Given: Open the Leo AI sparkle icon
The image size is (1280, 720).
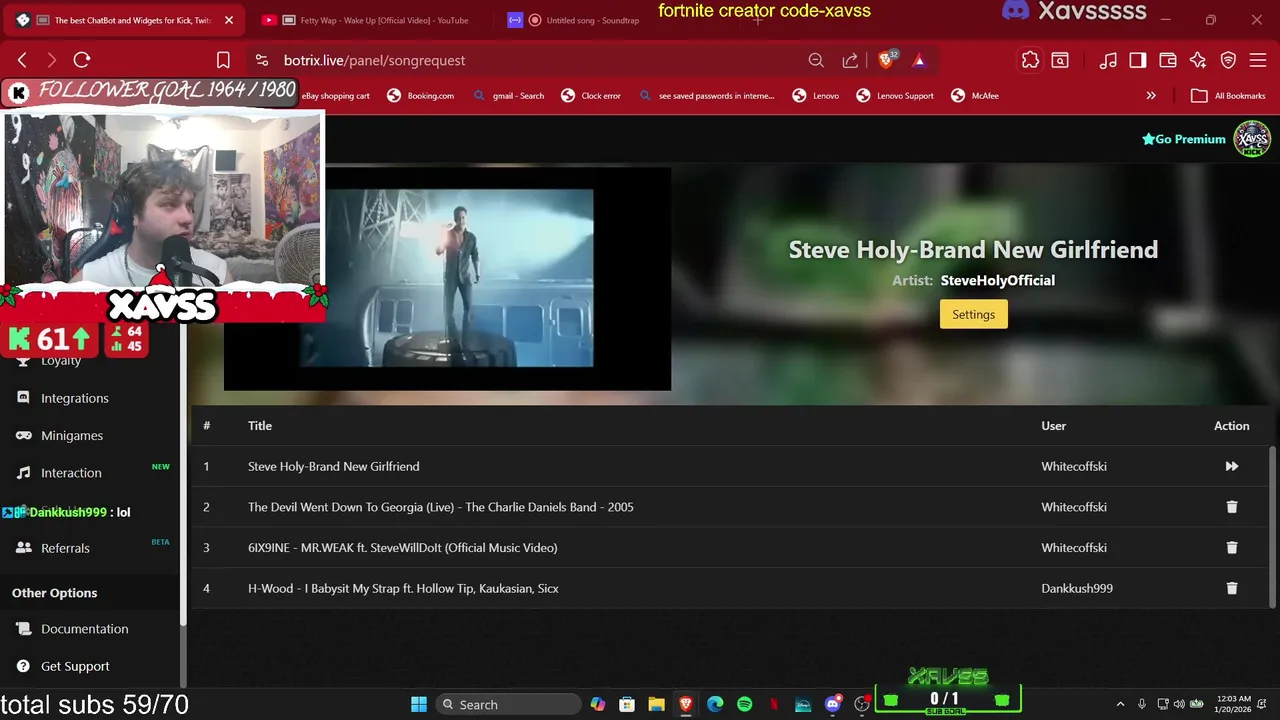Looking at the screenshot, I should tap(1198, 60).
